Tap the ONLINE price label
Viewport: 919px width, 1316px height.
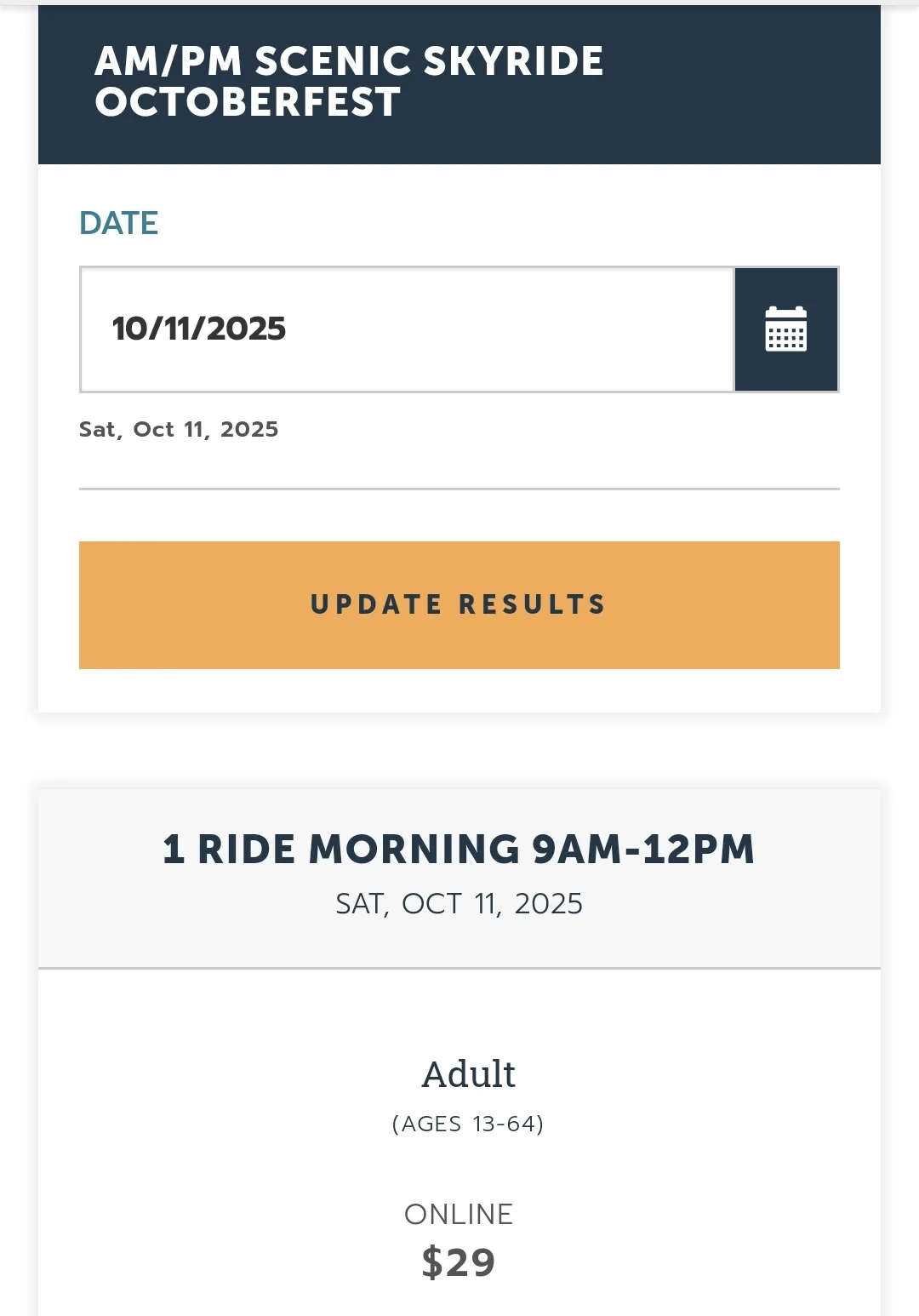click(459, 1214)
